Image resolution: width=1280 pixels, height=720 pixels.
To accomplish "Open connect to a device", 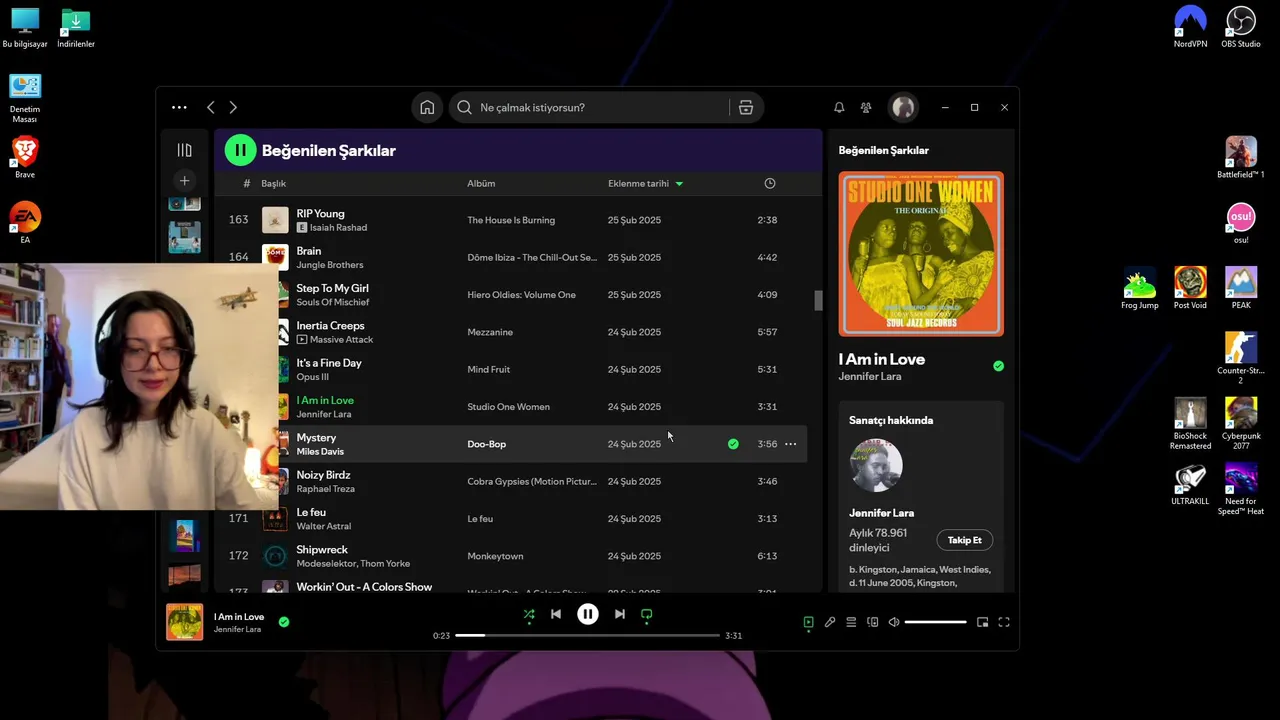I will (x=873, y=622).
